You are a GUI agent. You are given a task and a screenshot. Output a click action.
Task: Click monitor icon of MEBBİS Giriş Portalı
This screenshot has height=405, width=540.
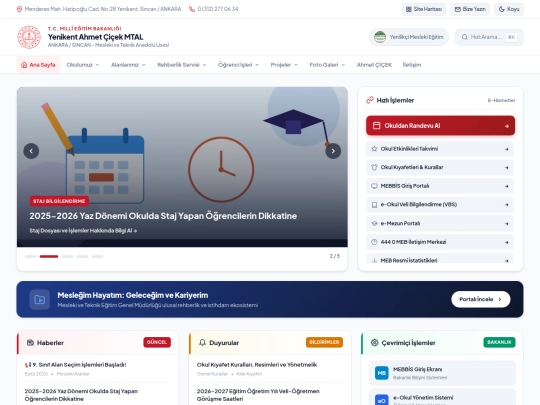coord(374,186)
